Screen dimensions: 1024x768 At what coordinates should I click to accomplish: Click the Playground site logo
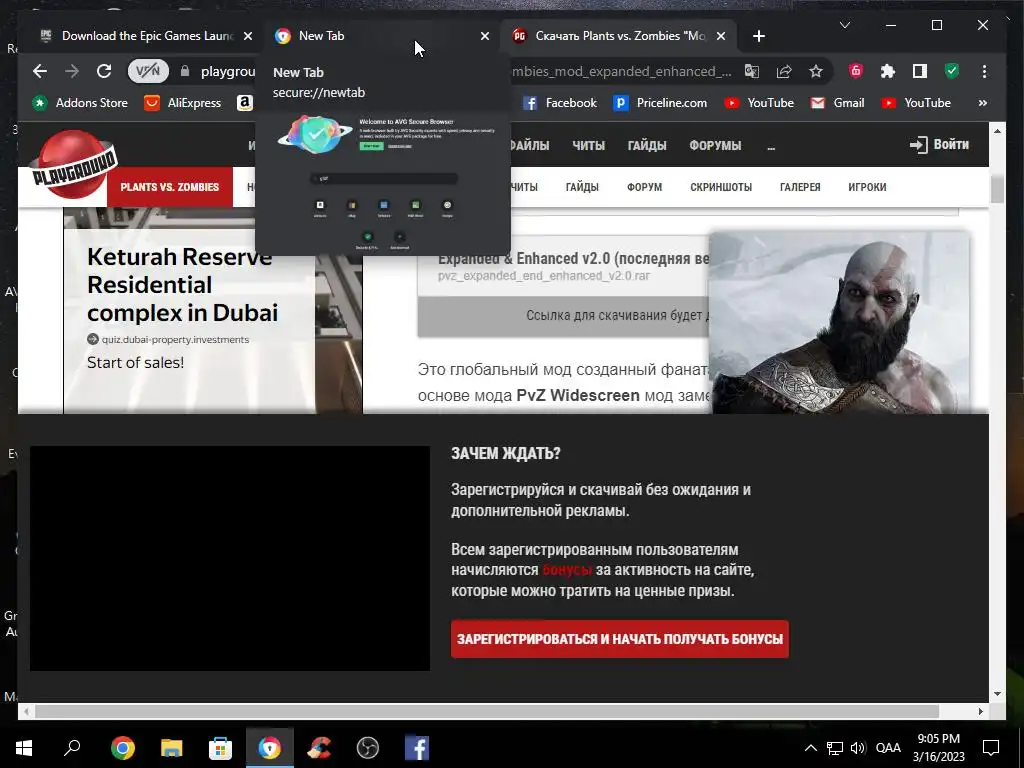[x=74, y=166]
